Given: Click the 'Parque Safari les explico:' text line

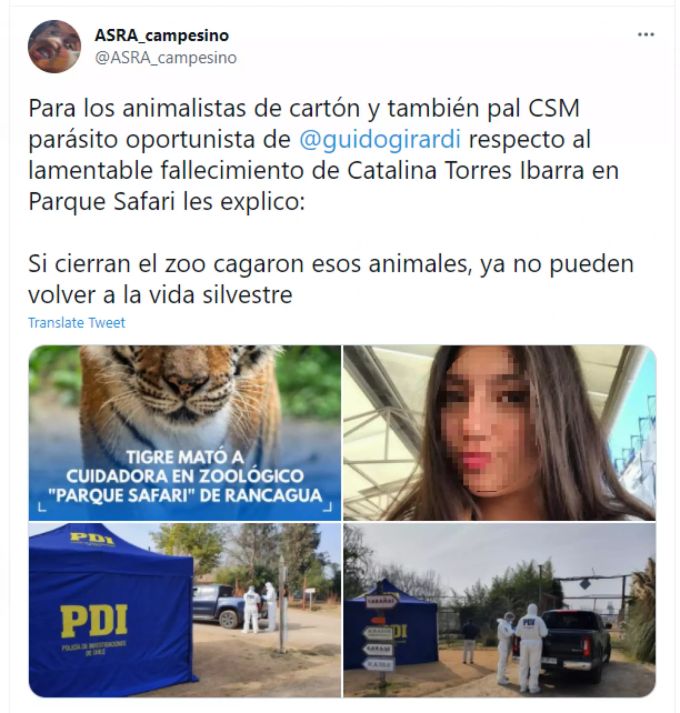Looking at the screenshot, I should click(166, 201).
